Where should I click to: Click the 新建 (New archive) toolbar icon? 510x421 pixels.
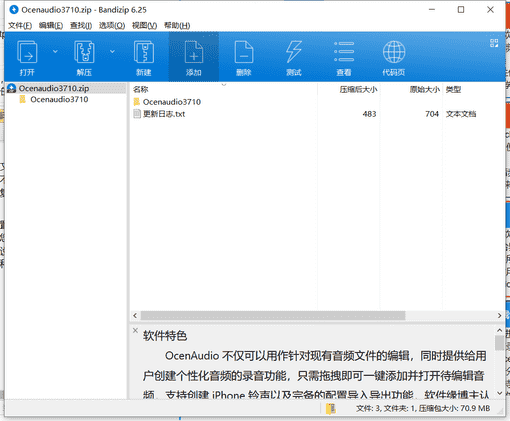144,52
